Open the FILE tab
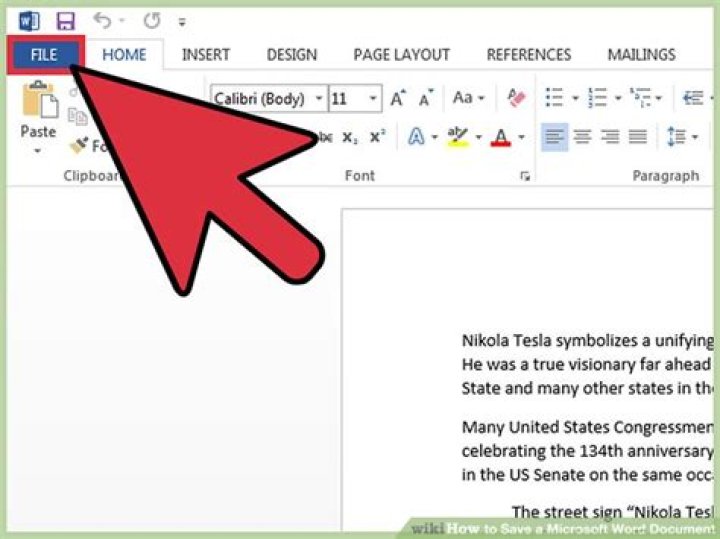The width and height of the screenshot is (720, 539). coord(45,55)
